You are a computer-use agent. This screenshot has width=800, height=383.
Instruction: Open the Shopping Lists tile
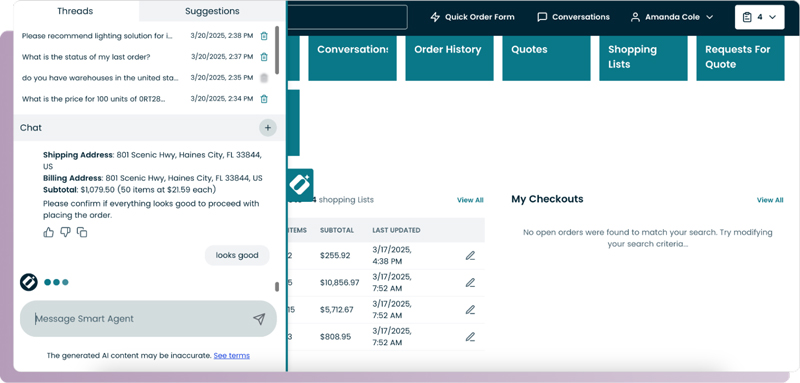click(643, 58)
